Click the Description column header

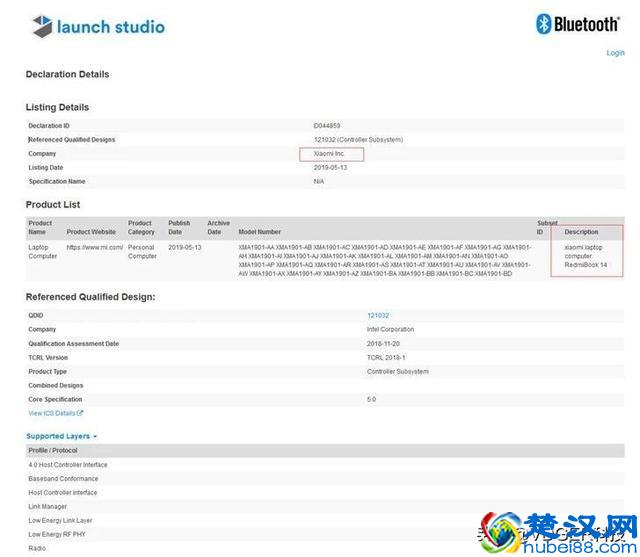click(x=581, y=232)
